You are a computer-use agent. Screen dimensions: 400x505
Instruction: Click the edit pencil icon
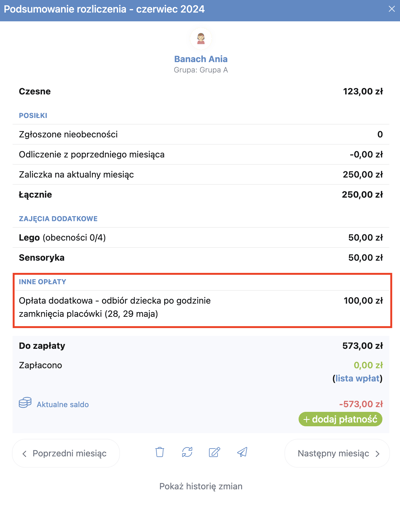point(214,452)
